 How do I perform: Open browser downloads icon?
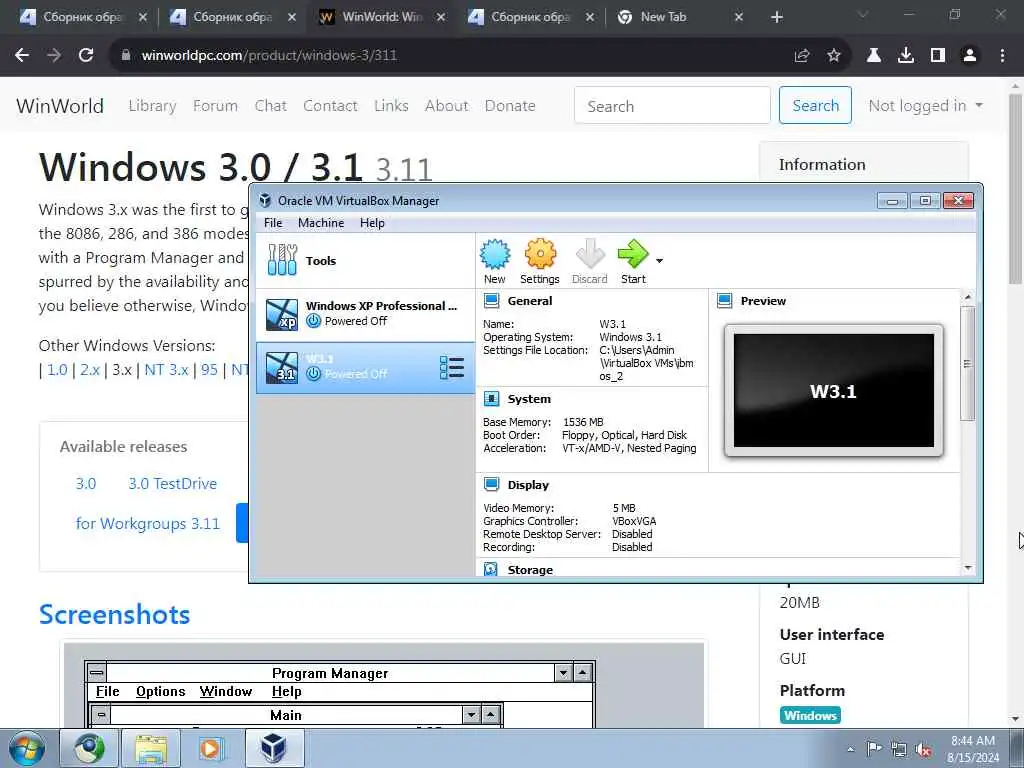click(906, 56)
